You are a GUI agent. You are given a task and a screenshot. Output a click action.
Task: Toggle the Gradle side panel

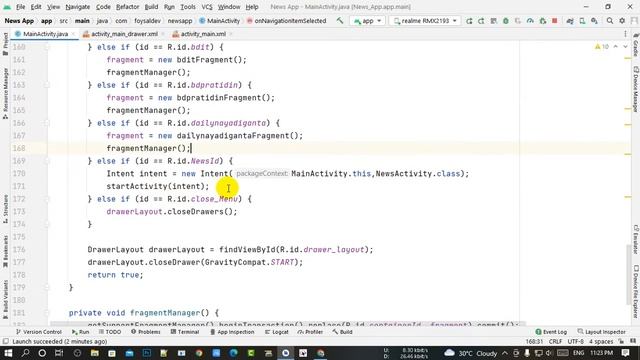[636, 45]
